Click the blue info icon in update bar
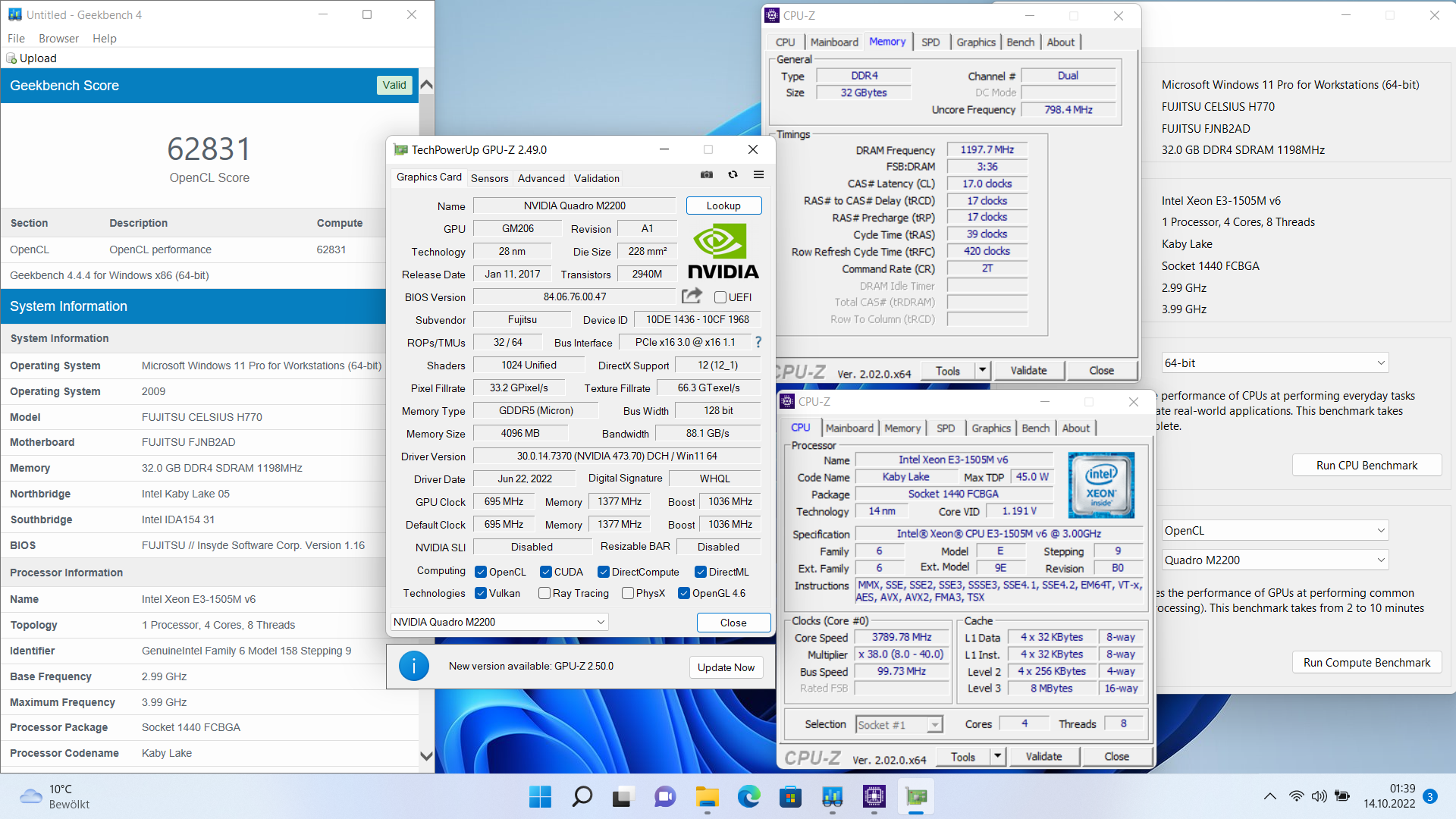 414,666
